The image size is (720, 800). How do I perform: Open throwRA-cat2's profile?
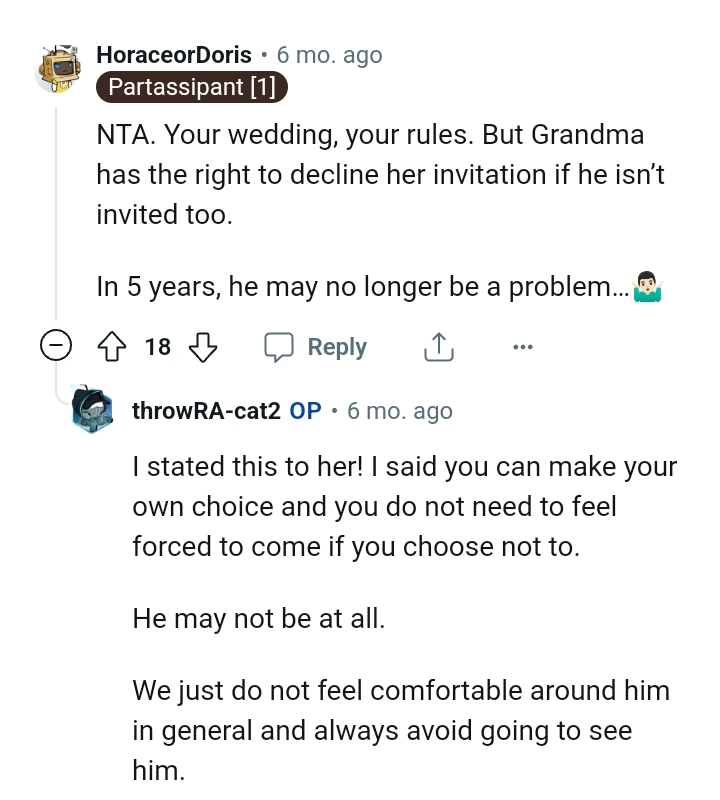tap(206, 411)
